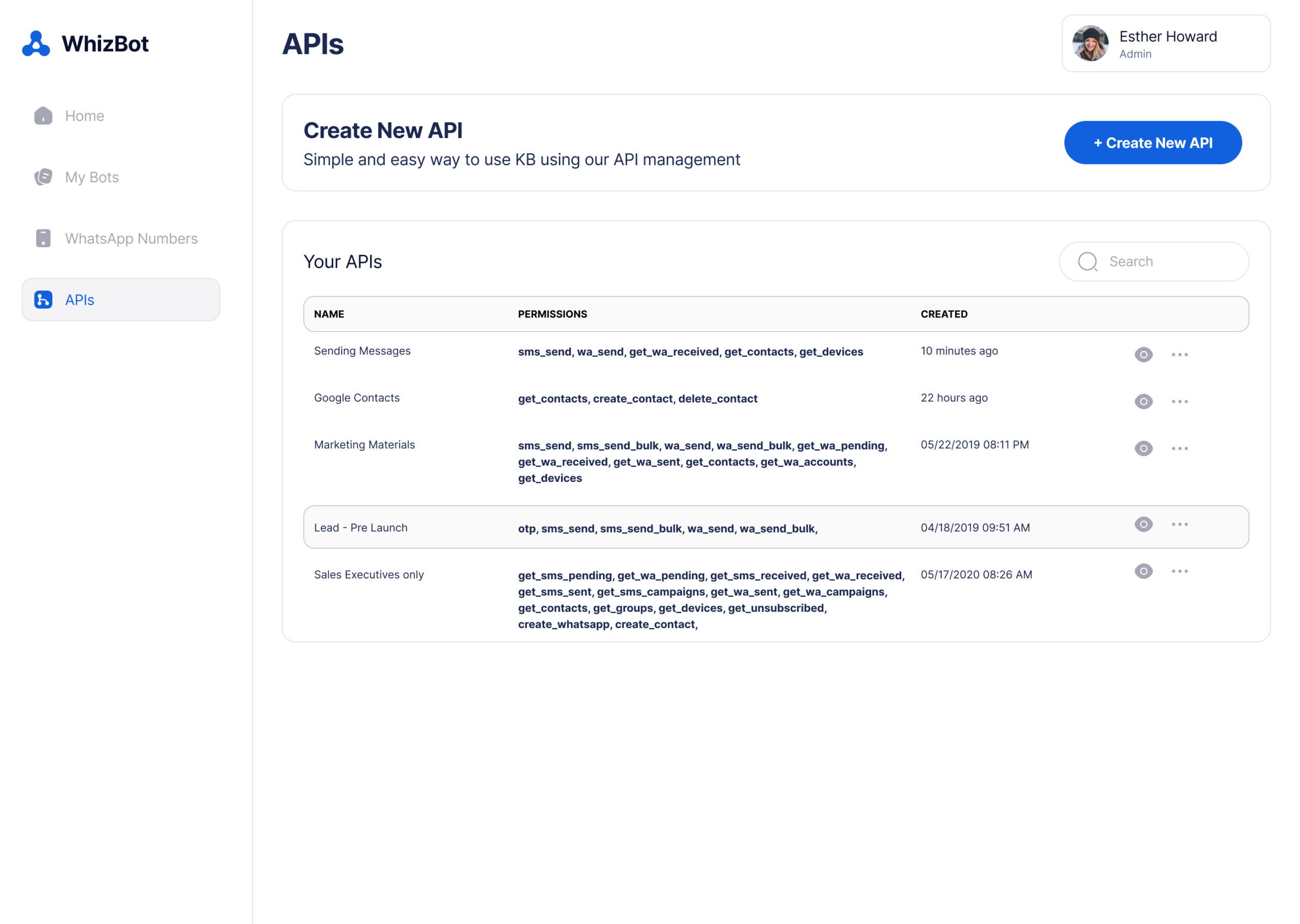The width and height of the screenshot is (1300, 924).
Task: Click the APIs sidebar icon
Action: tap(43, 300)
